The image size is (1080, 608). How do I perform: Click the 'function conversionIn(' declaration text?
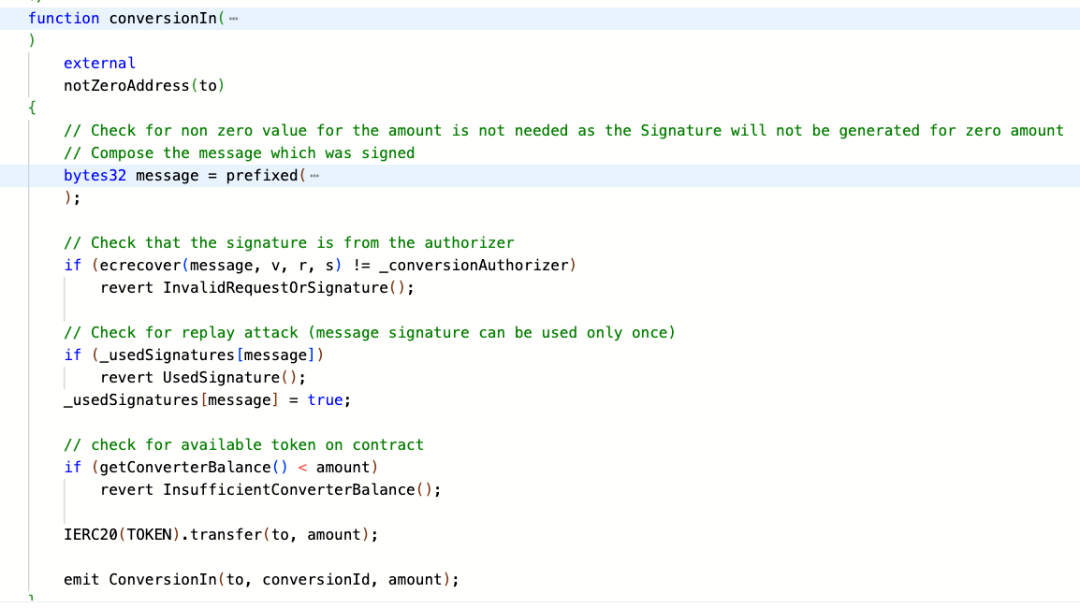(126, 19)
